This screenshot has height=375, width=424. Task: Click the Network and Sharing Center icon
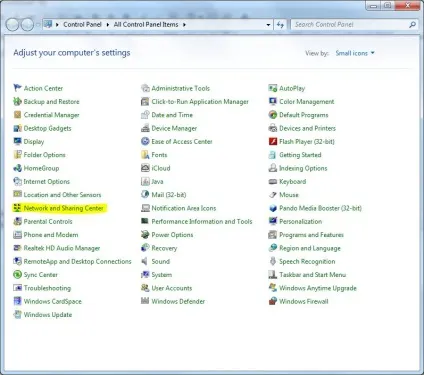(17, 208)
